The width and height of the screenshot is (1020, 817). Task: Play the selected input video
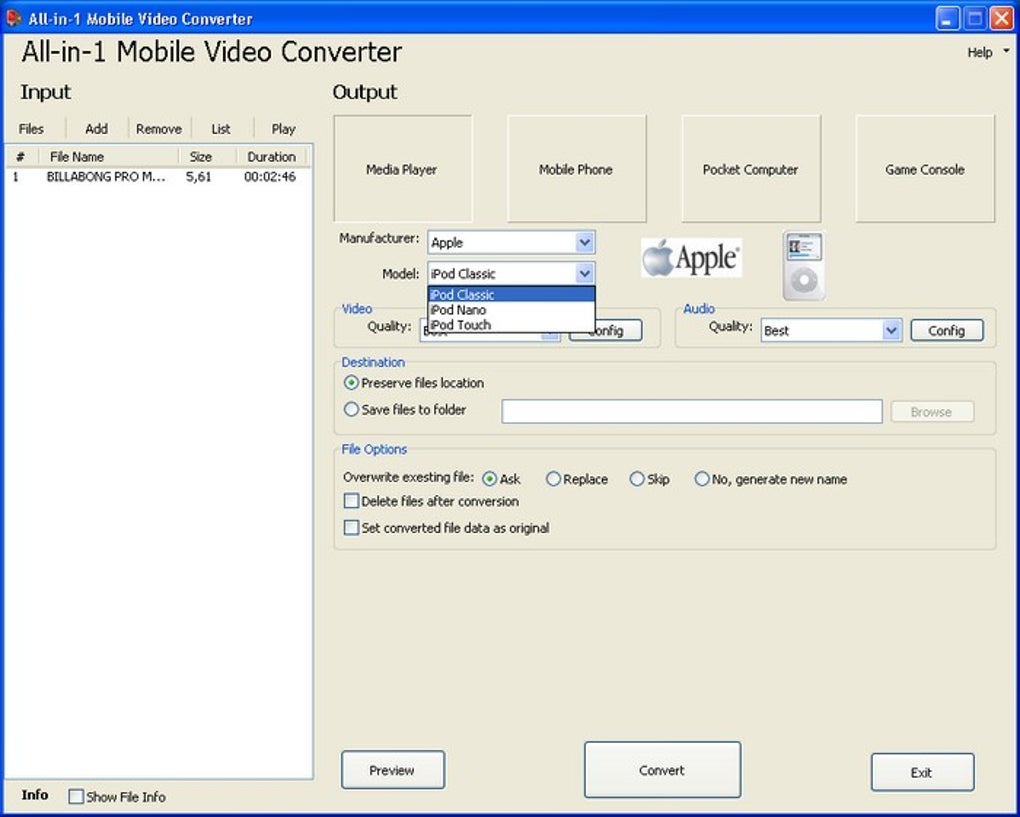282,128
